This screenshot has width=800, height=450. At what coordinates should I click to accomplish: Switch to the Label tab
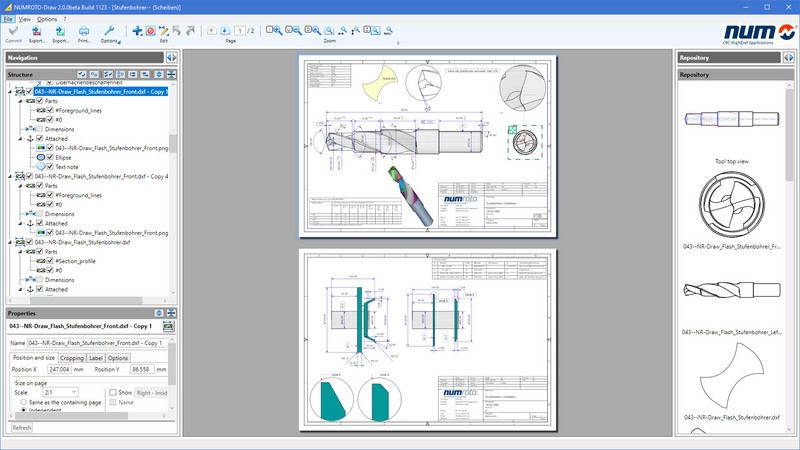[x=95, y=358]
